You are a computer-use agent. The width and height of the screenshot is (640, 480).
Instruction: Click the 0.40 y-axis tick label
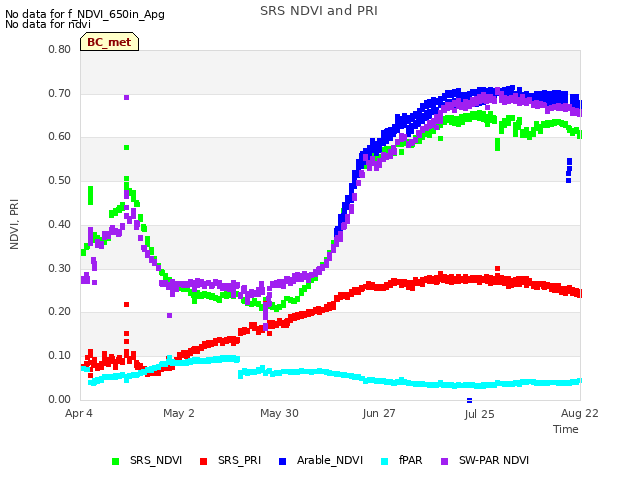(x=60, y=224)
